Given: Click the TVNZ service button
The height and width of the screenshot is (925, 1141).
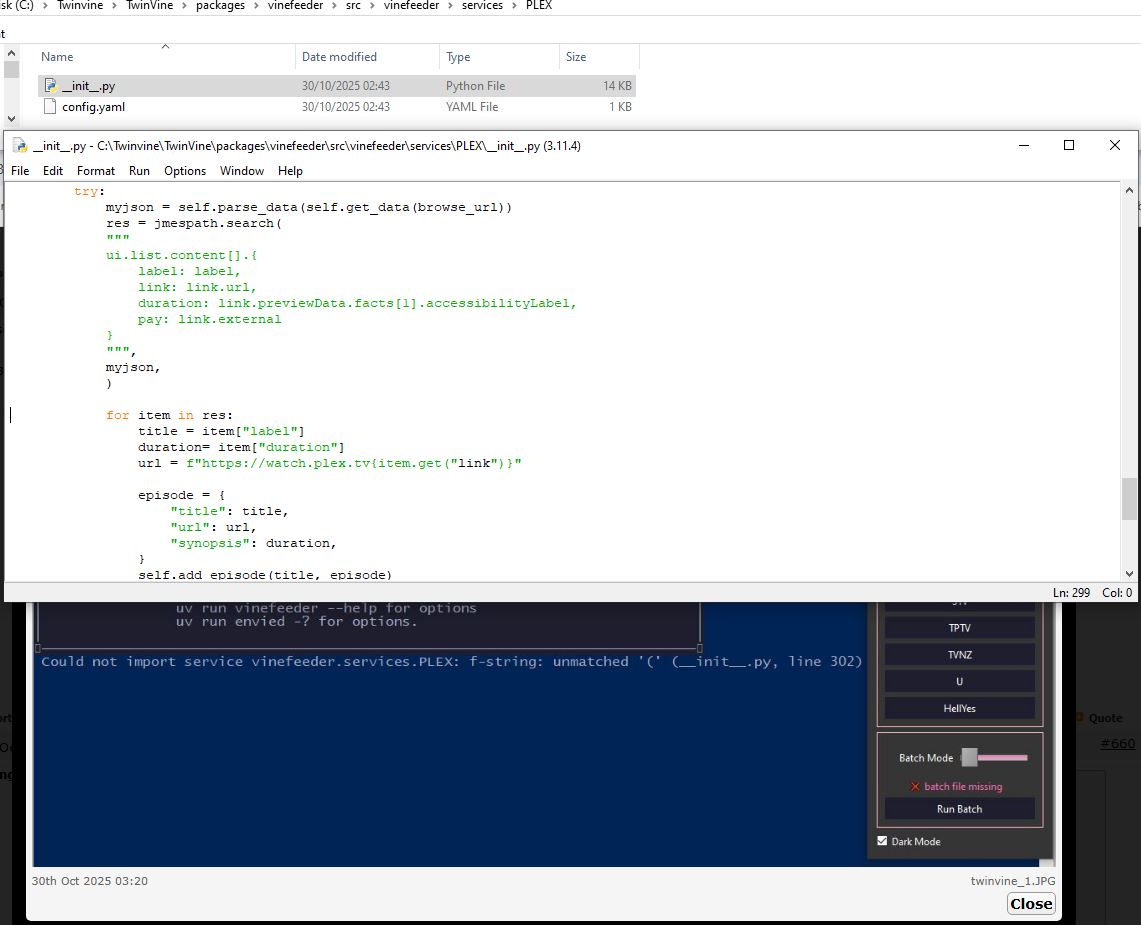Looking at the screenshot, I should (959, 655).
